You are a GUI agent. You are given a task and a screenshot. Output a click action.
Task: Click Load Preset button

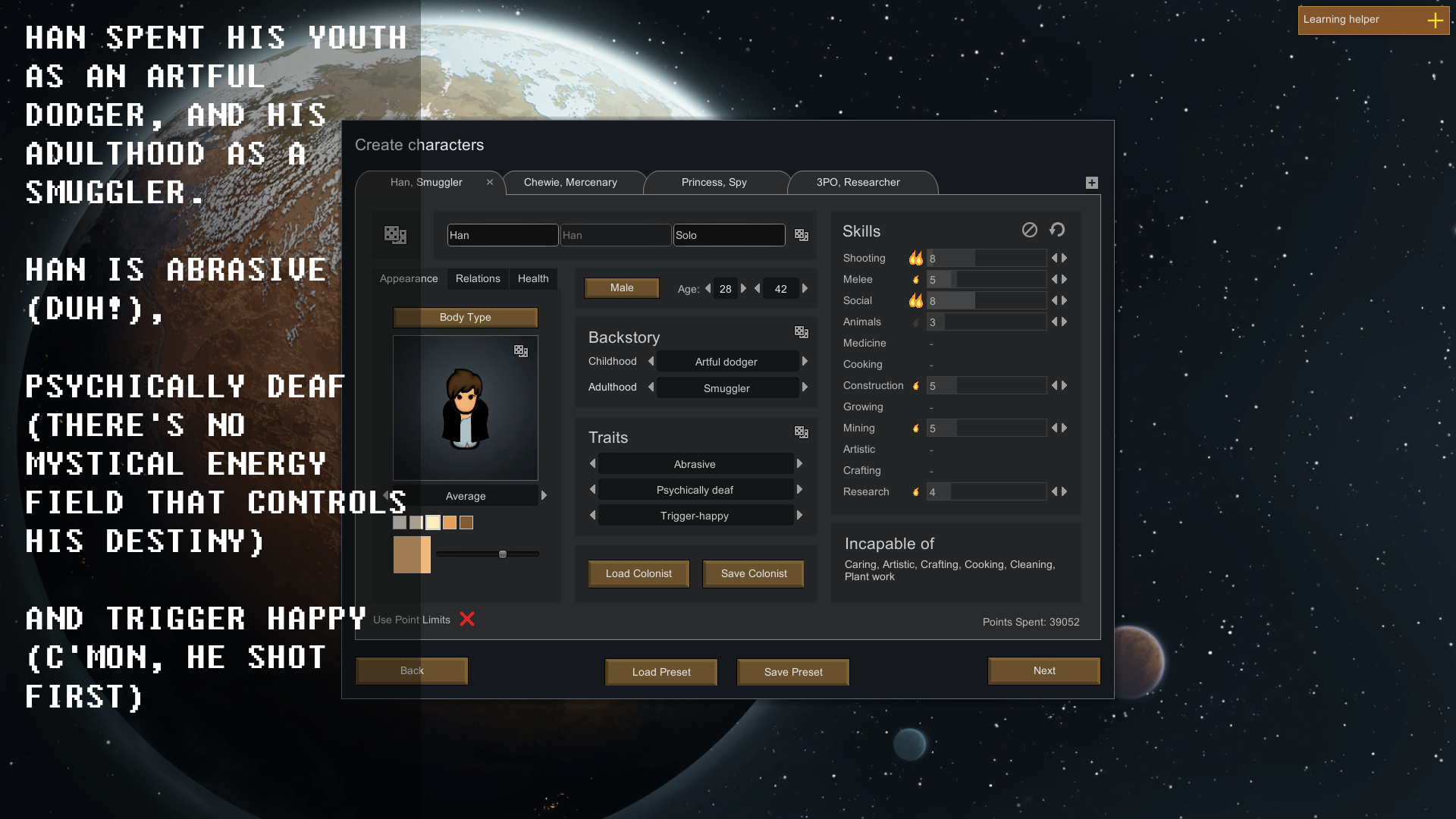[661, 672]
